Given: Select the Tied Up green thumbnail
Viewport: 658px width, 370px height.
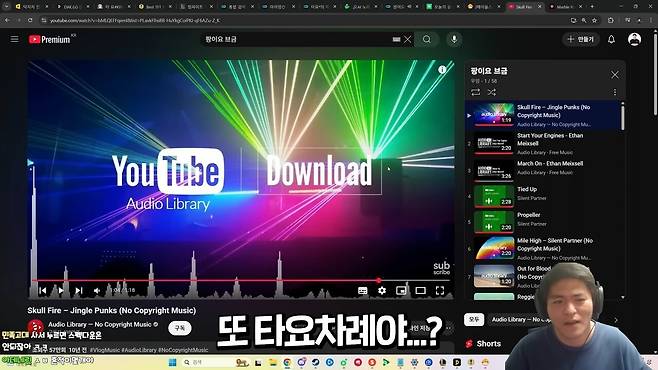Looking at the screenshot, I should tap(494, 196).
